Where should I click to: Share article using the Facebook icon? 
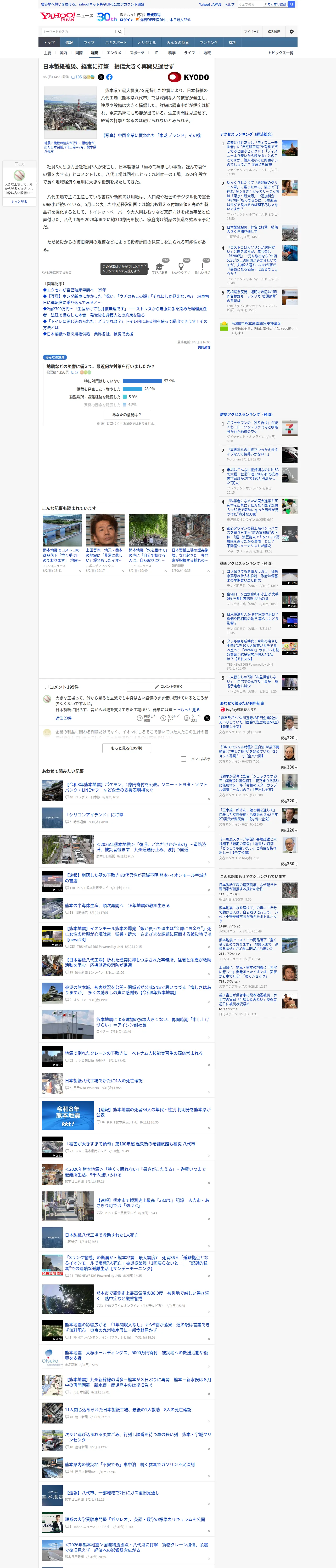pyautogui.click(x=109, y=77)
